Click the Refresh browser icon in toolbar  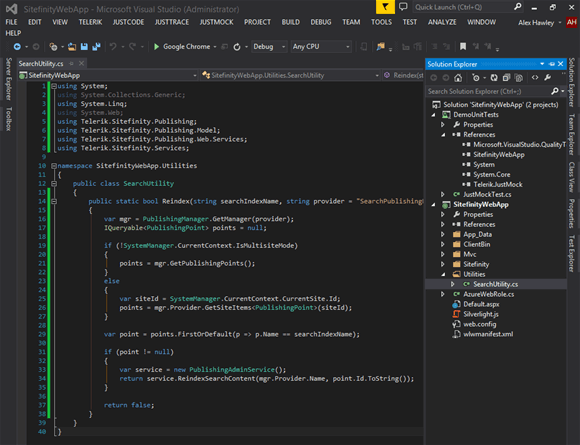(x=237, y=47)
